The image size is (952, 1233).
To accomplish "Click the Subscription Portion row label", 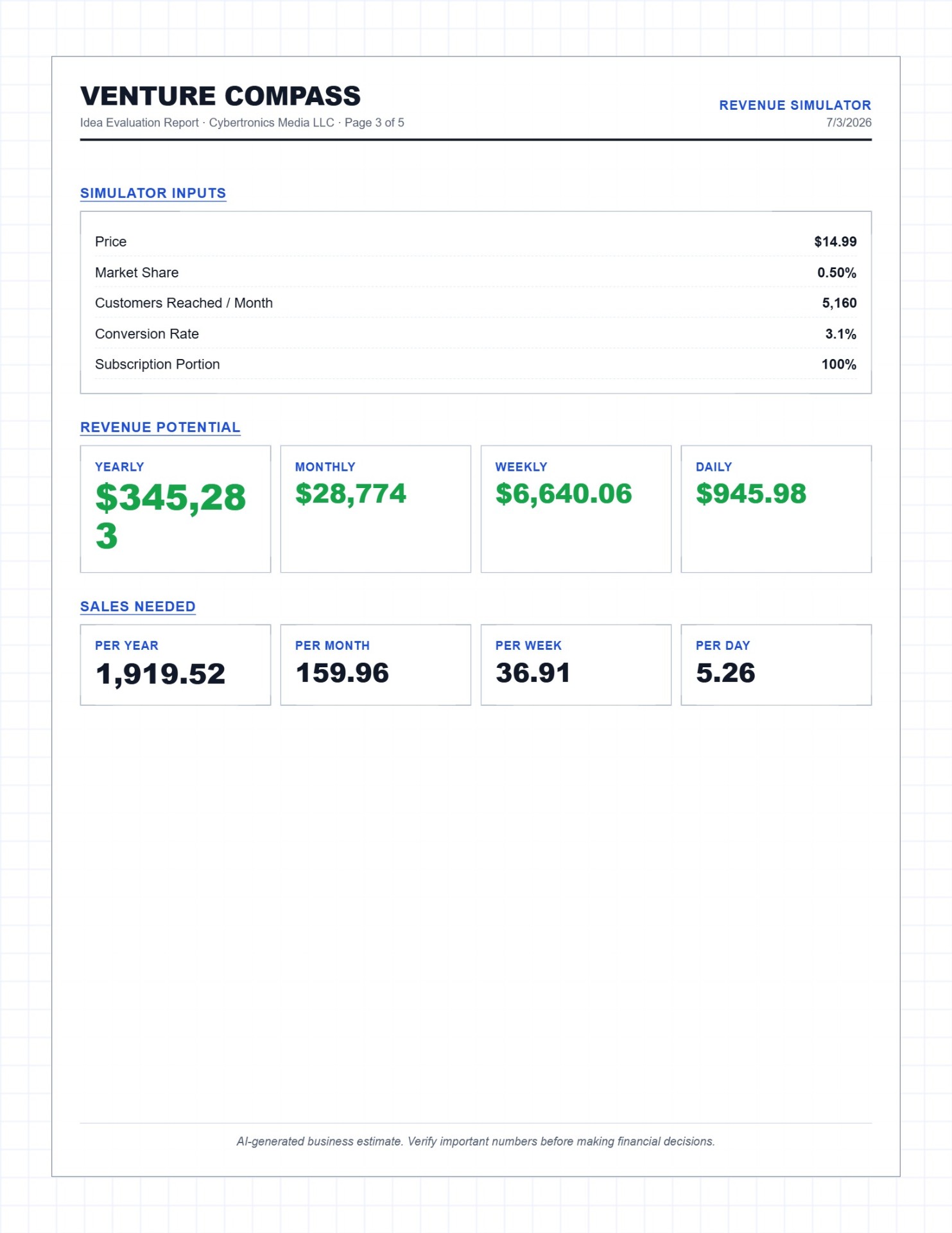I will click(157, 365).
